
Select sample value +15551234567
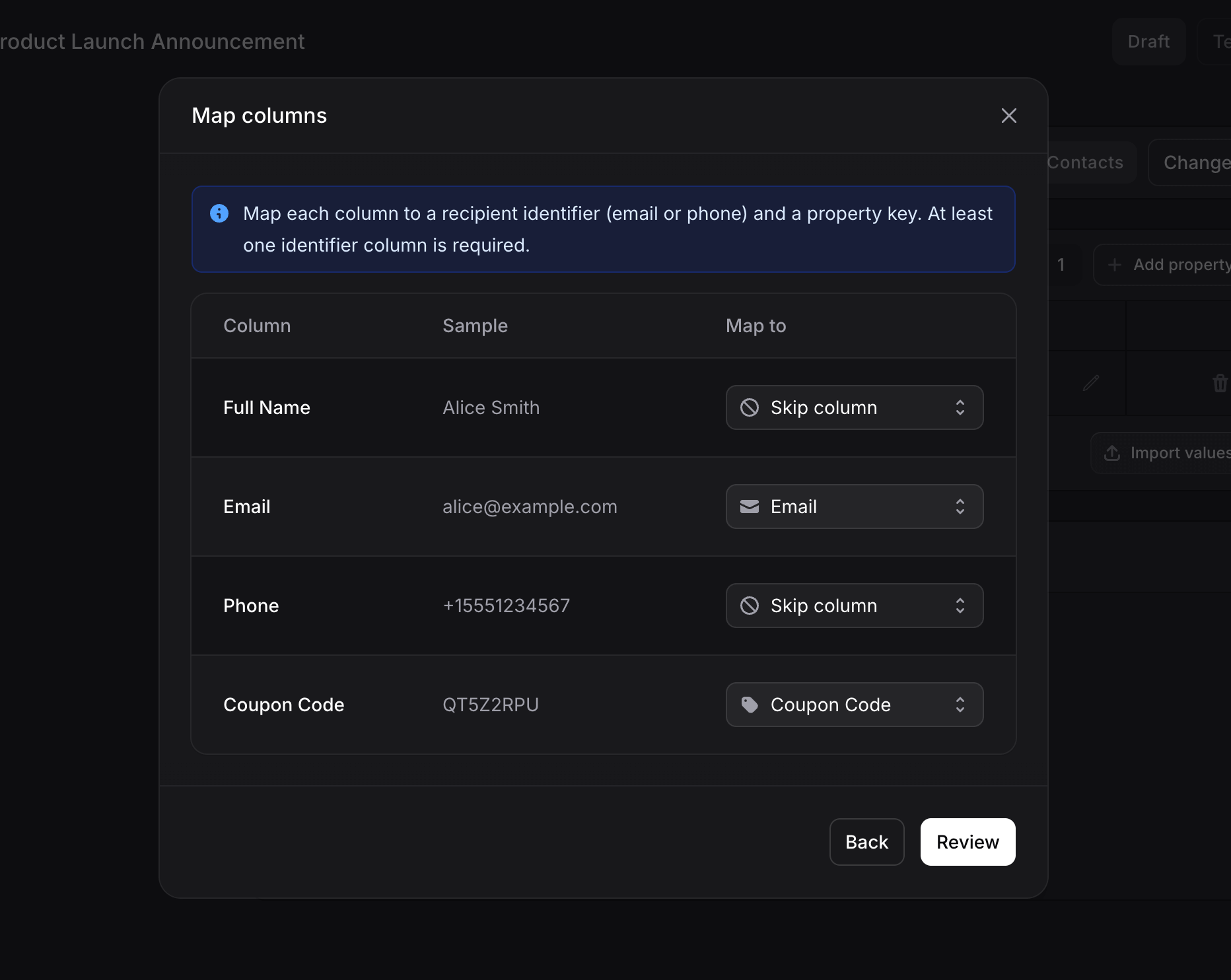[x=506, y=606]
